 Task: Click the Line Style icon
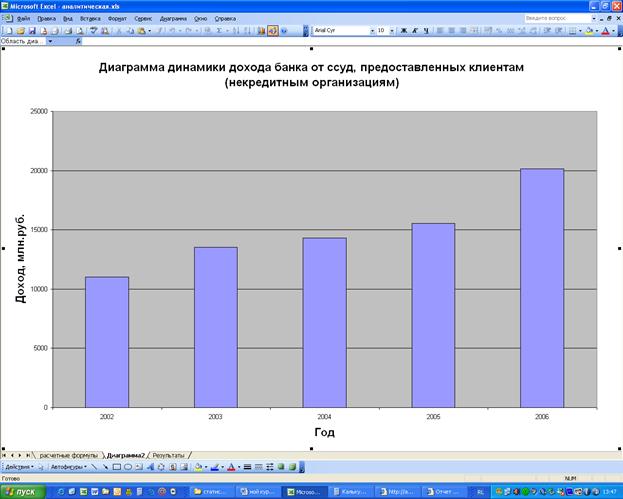[247, 467]
